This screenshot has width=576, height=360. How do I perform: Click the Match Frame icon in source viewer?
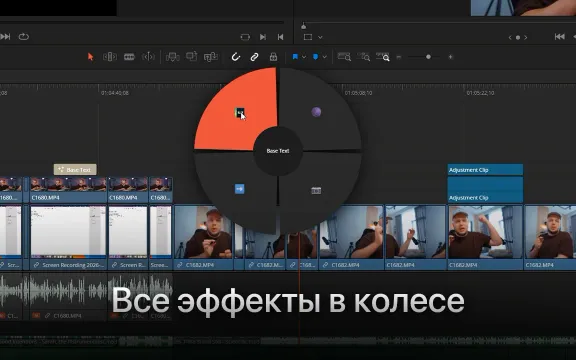coord(245,37)
